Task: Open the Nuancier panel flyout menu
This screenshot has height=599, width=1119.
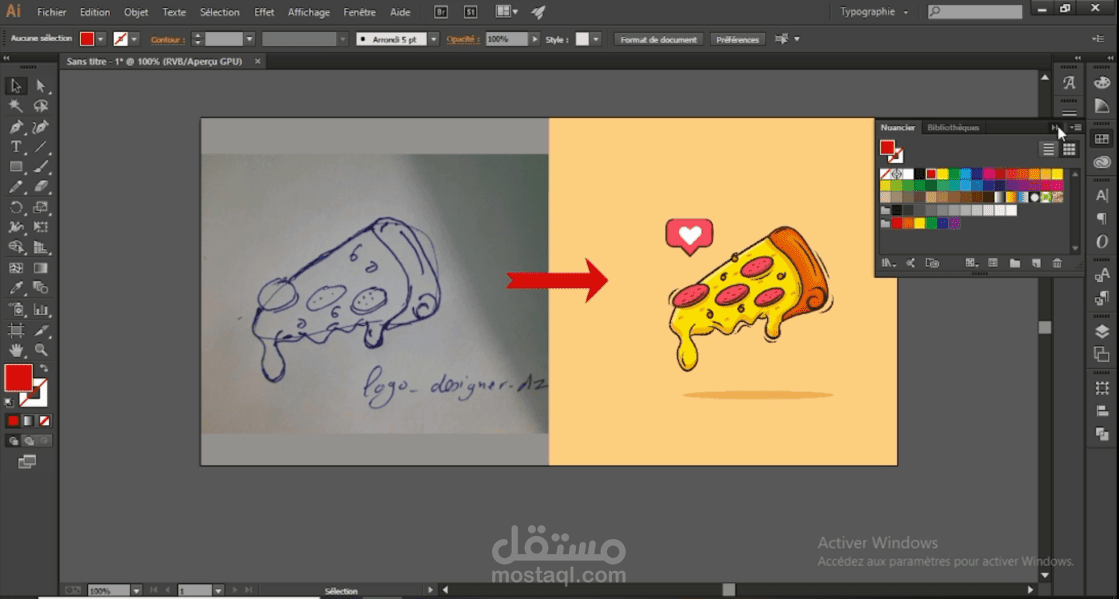Action: [1074, 128]
